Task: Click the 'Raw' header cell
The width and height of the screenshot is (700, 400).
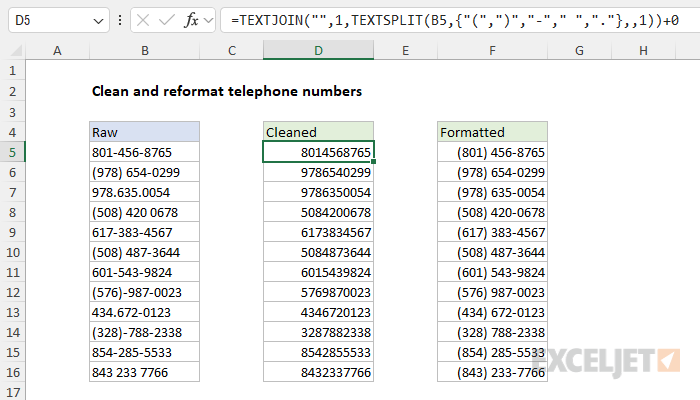Action: 145,132
